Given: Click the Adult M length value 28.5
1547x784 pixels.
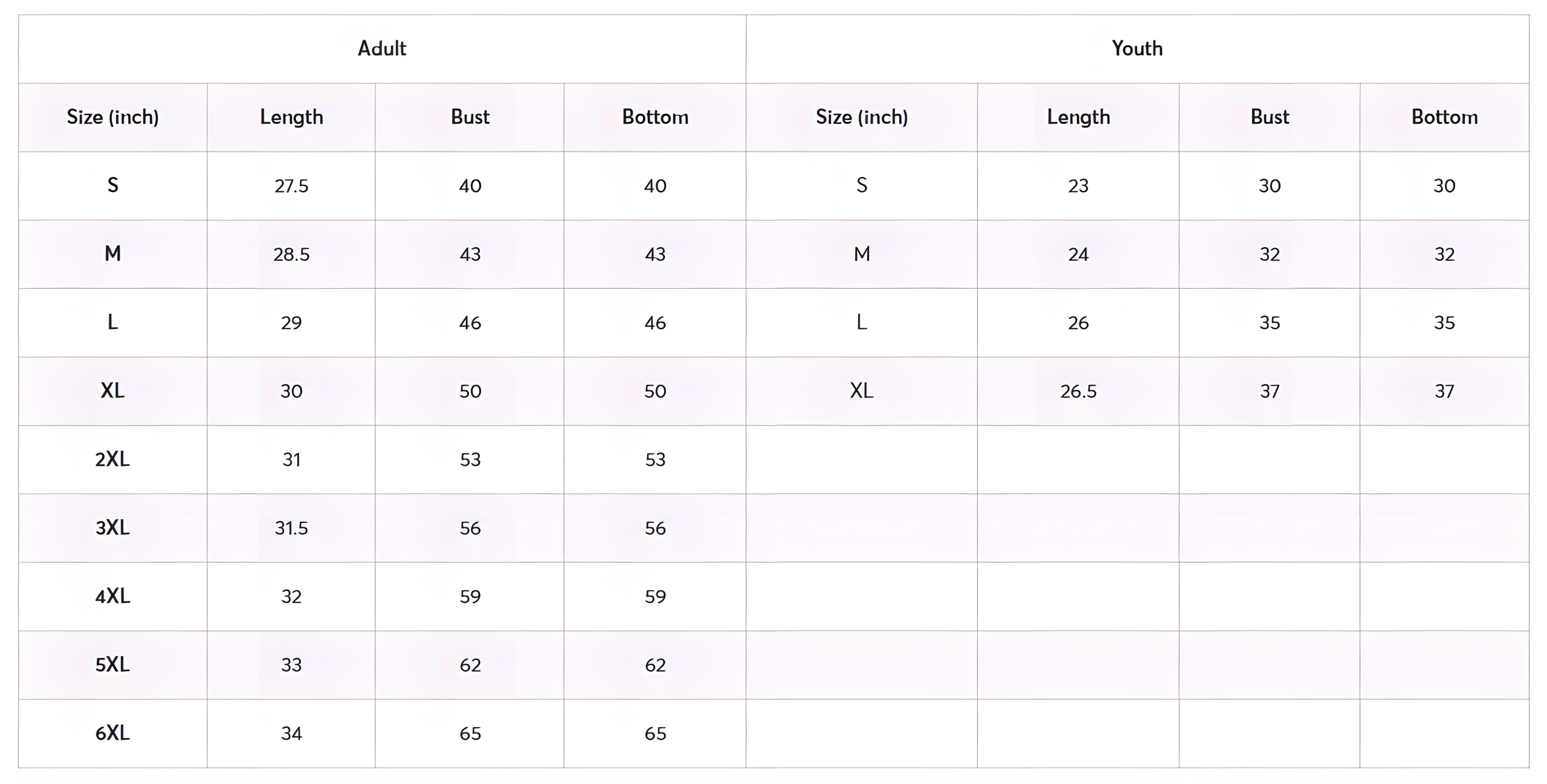Looking at the screenshot, I should tap(291, 254).
